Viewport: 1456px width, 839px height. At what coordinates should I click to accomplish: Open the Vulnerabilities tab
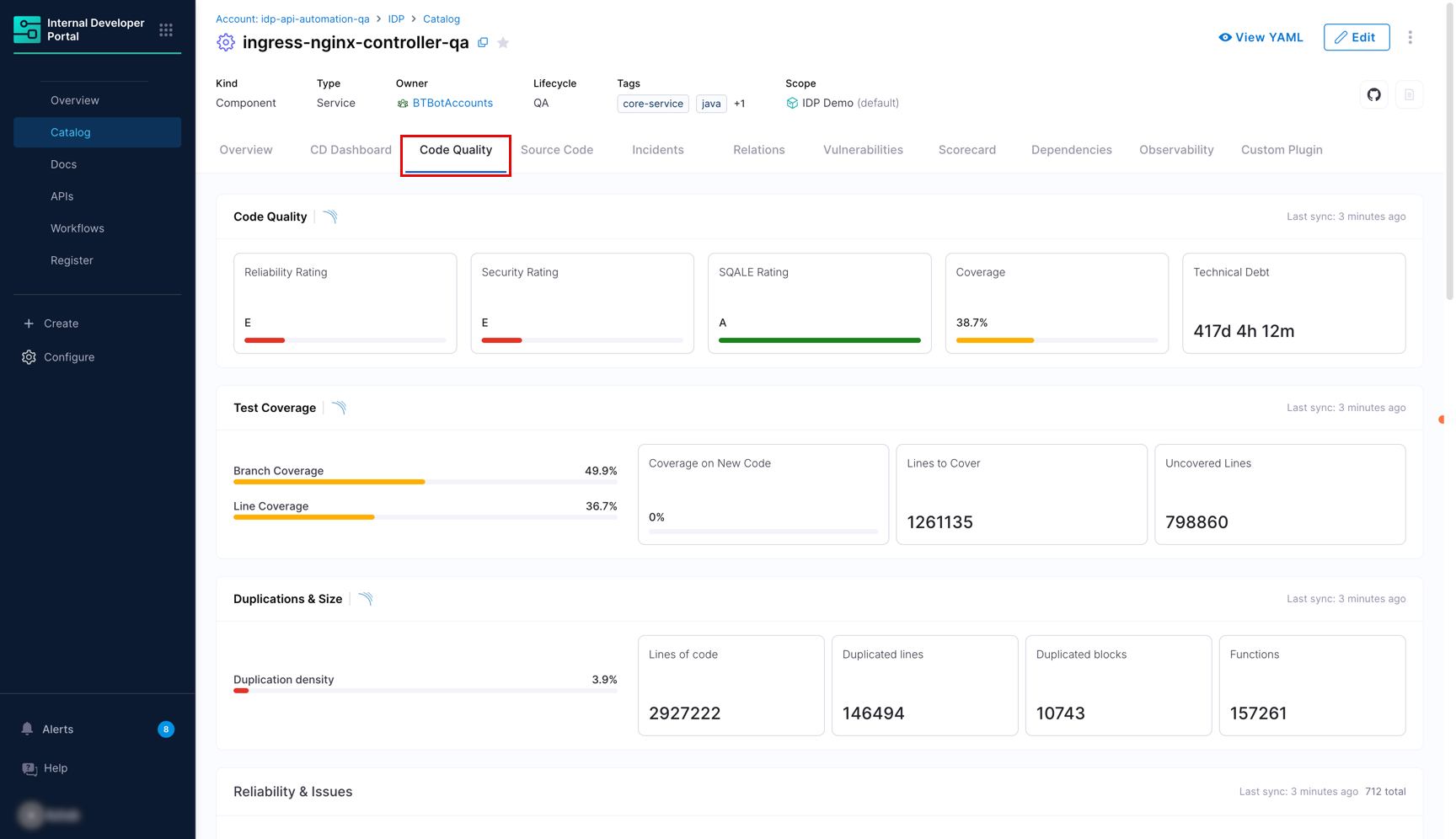863,150
